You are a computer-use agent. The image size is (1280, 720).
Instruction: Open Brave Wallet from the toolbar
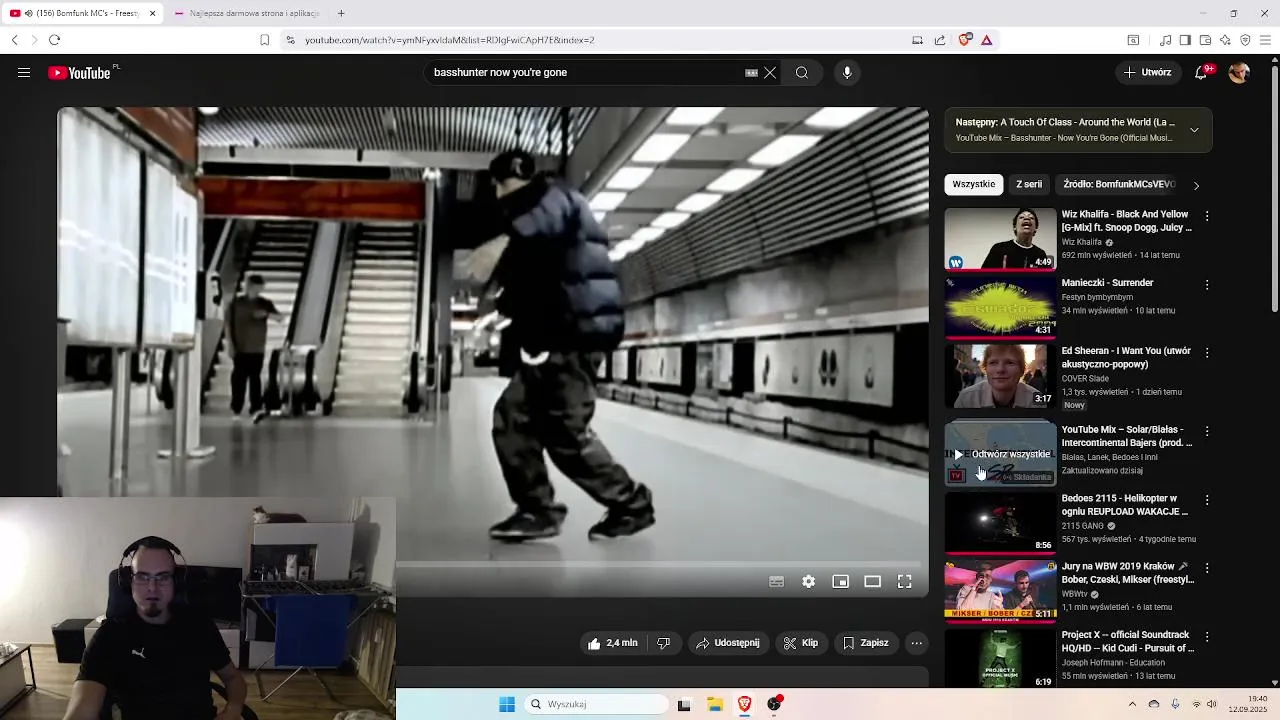tap(1205, 40)
